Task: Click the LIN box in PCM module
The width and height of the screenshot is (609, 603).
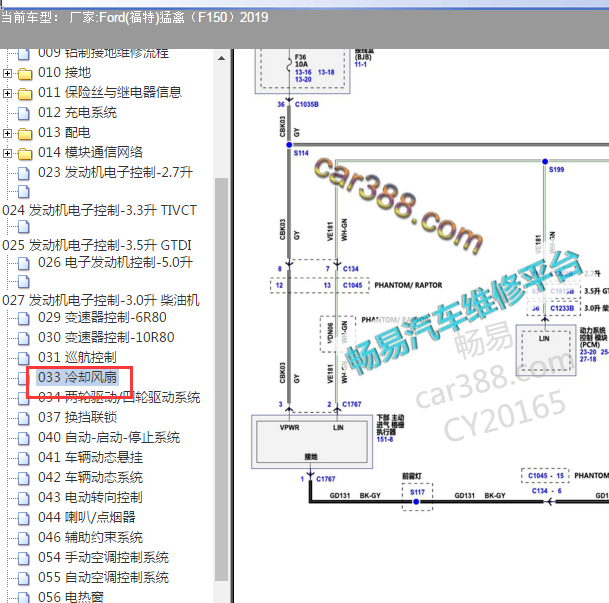Action: click(546, 351)
